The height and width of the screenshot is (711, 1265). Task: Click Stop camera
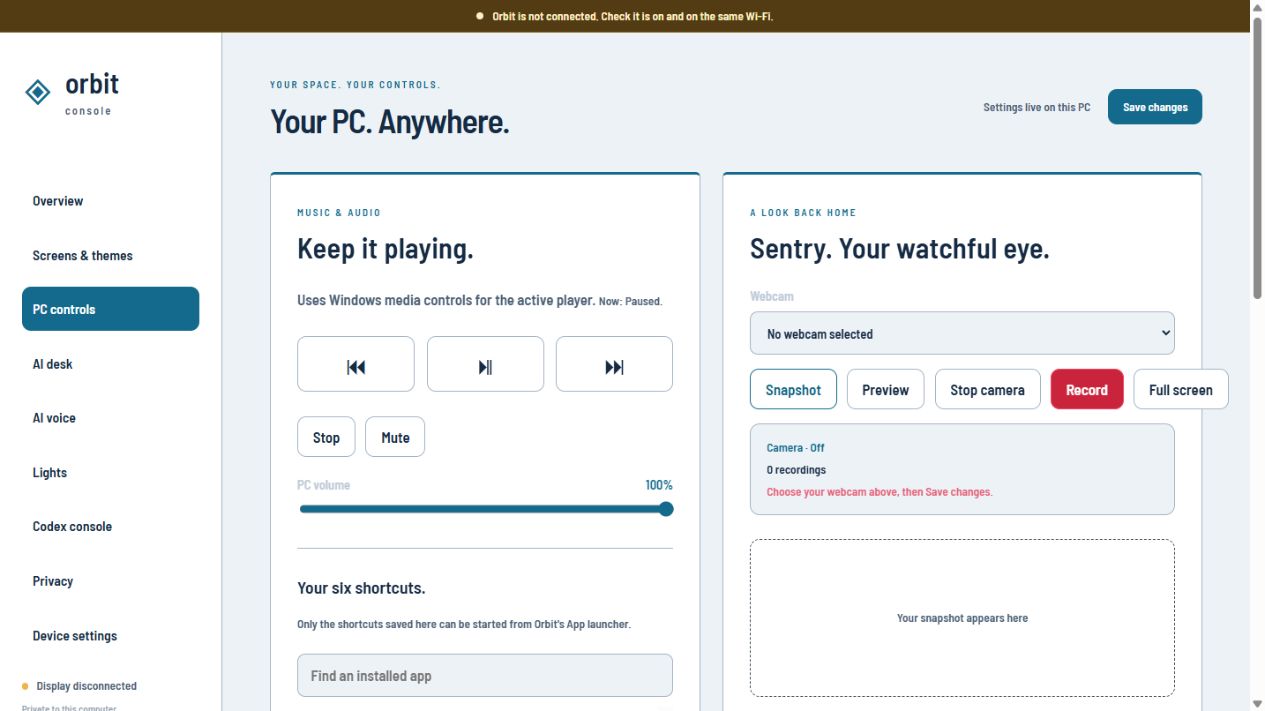(987, 390)
